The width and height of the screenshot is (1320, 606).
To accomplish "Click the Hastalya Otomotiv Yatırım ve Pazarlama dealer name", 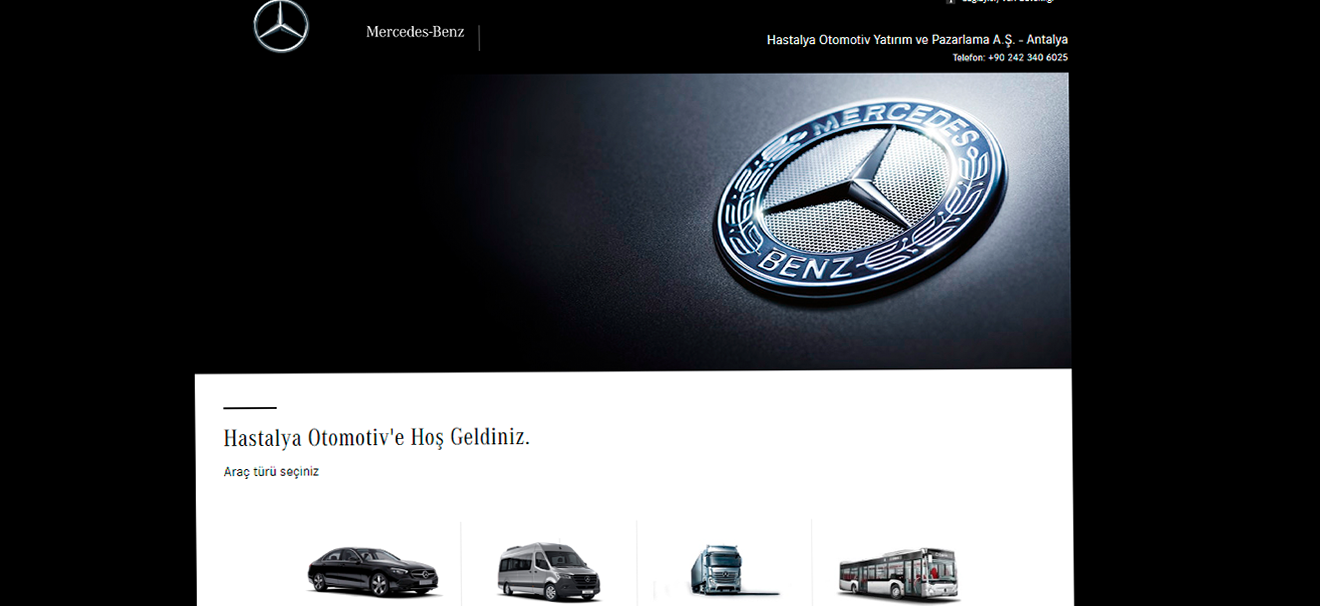I will (x=917, y=40).
